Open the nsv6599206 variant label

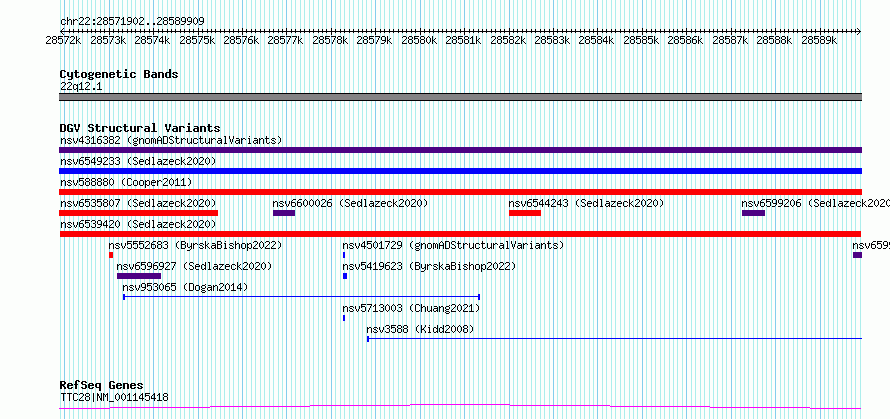[x=816, y=203]
